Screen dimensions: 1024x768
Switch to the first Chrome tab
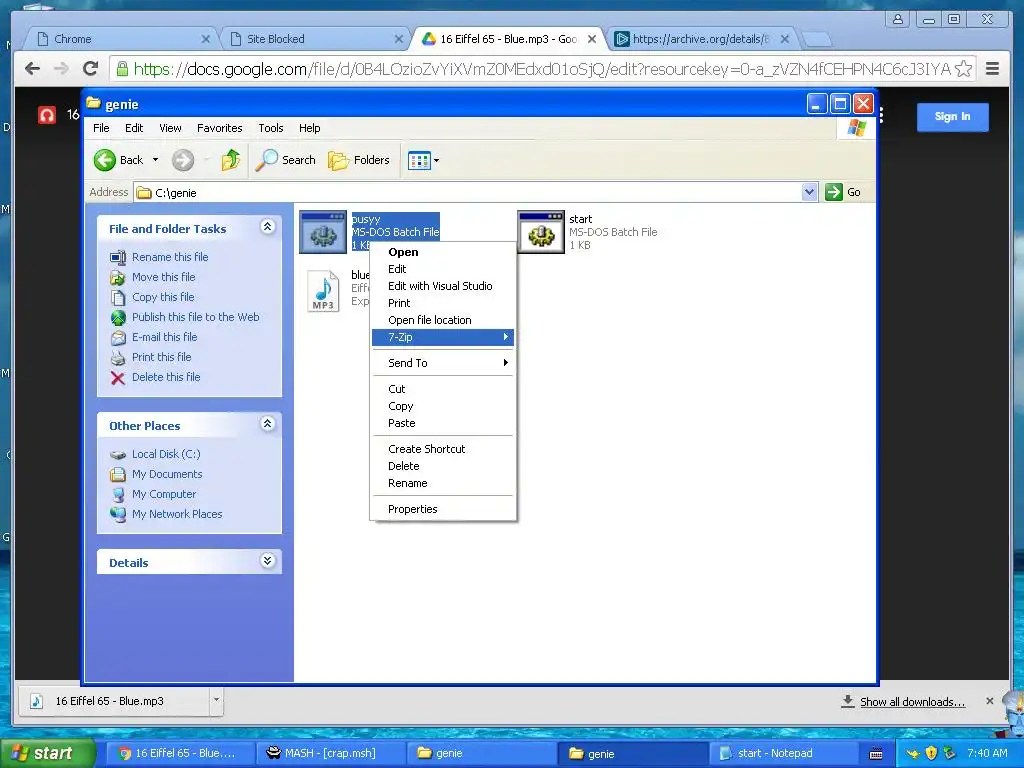point(123,39)
